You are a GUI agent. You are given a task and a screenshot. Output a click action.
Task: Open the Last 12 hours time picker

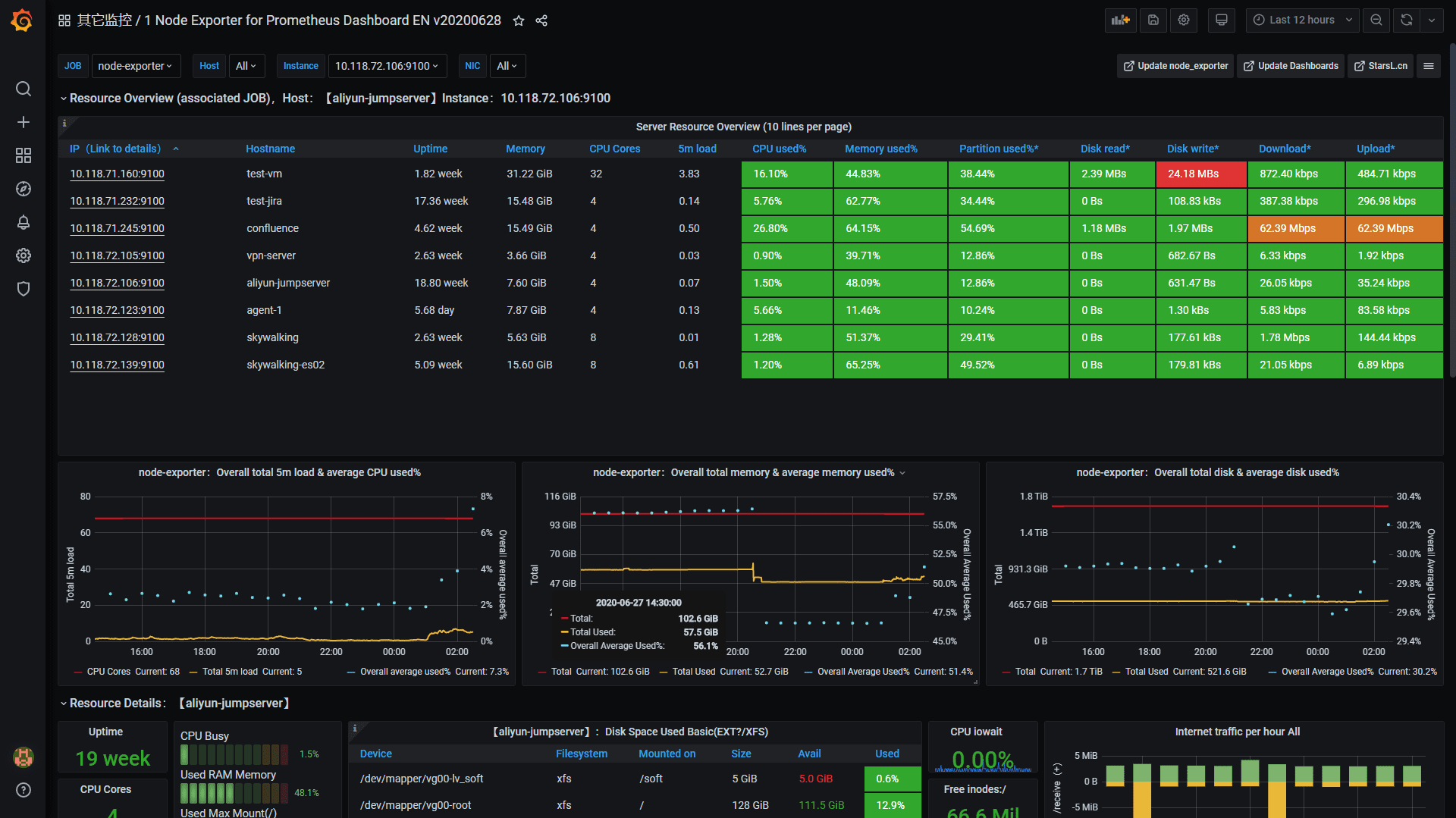[1302, 20]
